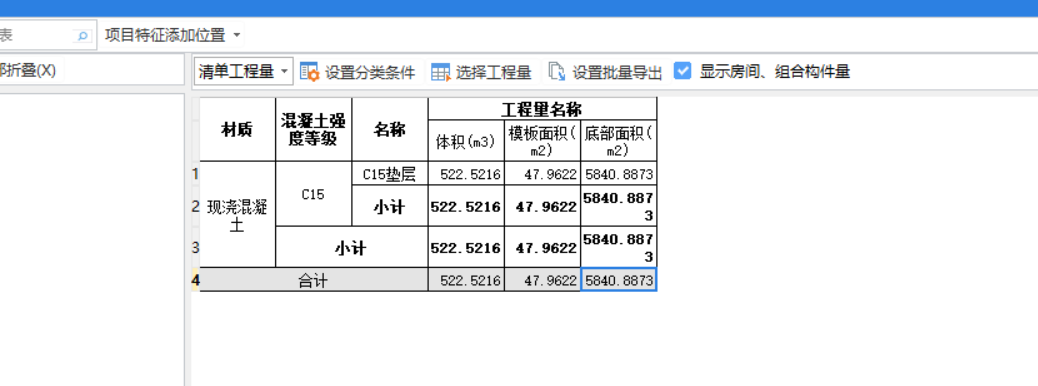The width and height of the screenshot is (1038, 386).
Task: Click the 设置分类条件 icon
Action: click(x=309, y=72)
